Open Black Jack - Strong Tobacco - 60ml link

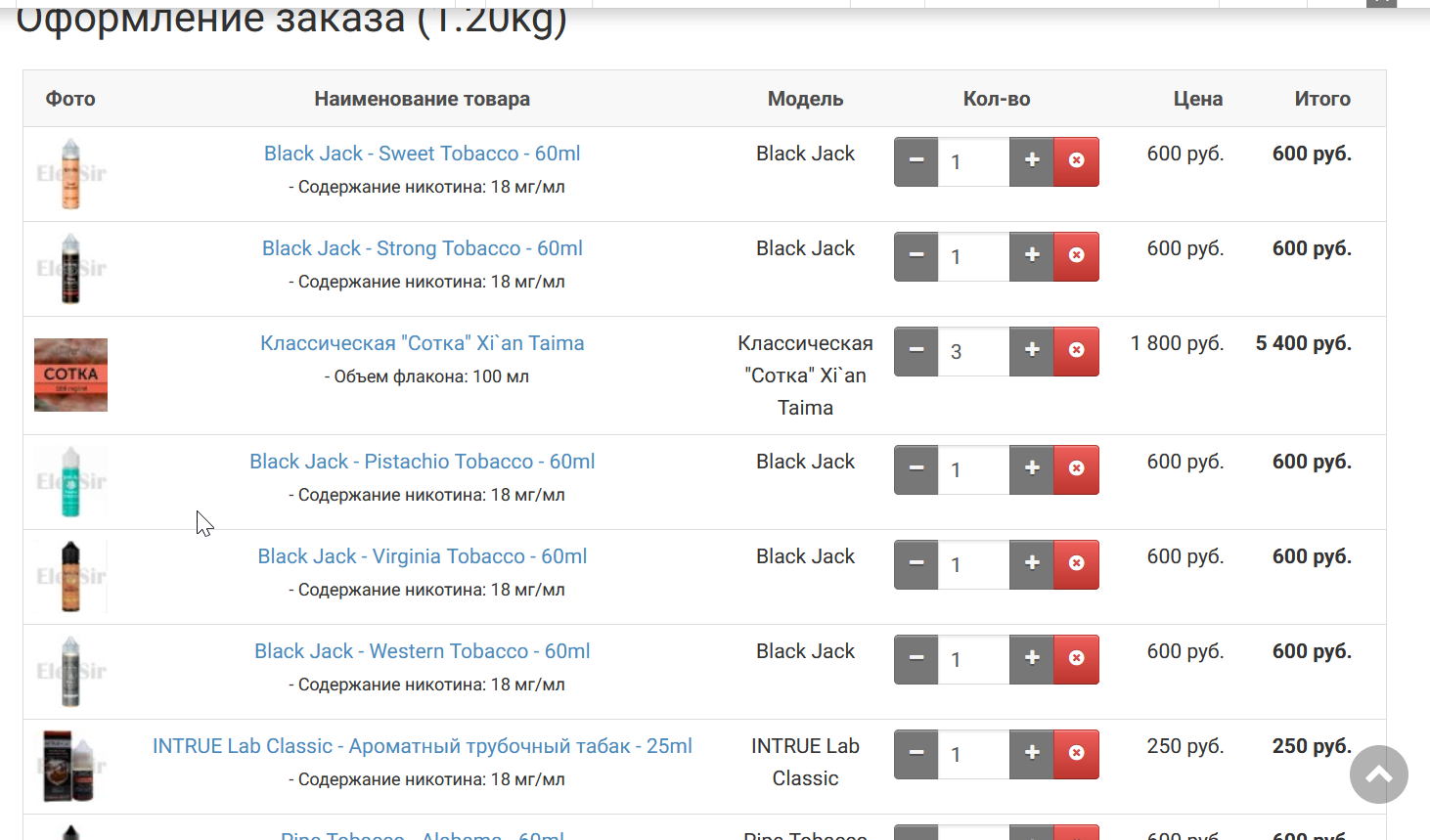(x=423, y=248)
